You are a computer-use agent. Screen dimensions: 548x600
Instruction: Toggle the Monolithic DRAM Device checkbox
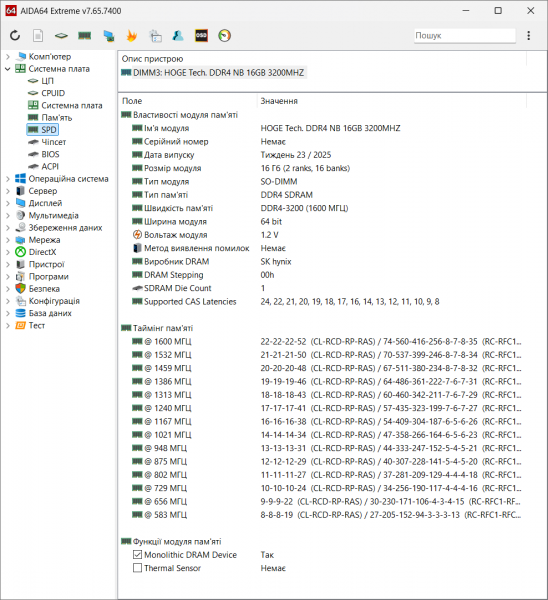coord(137,554)
